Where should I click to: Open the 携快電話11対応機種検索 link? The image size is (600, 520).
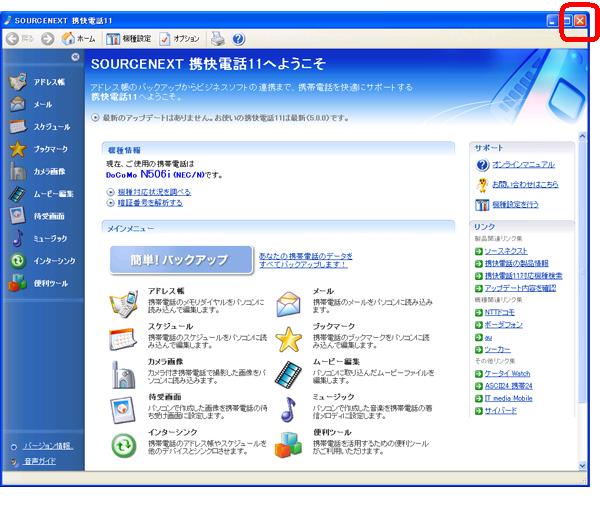tap(523, 275)
